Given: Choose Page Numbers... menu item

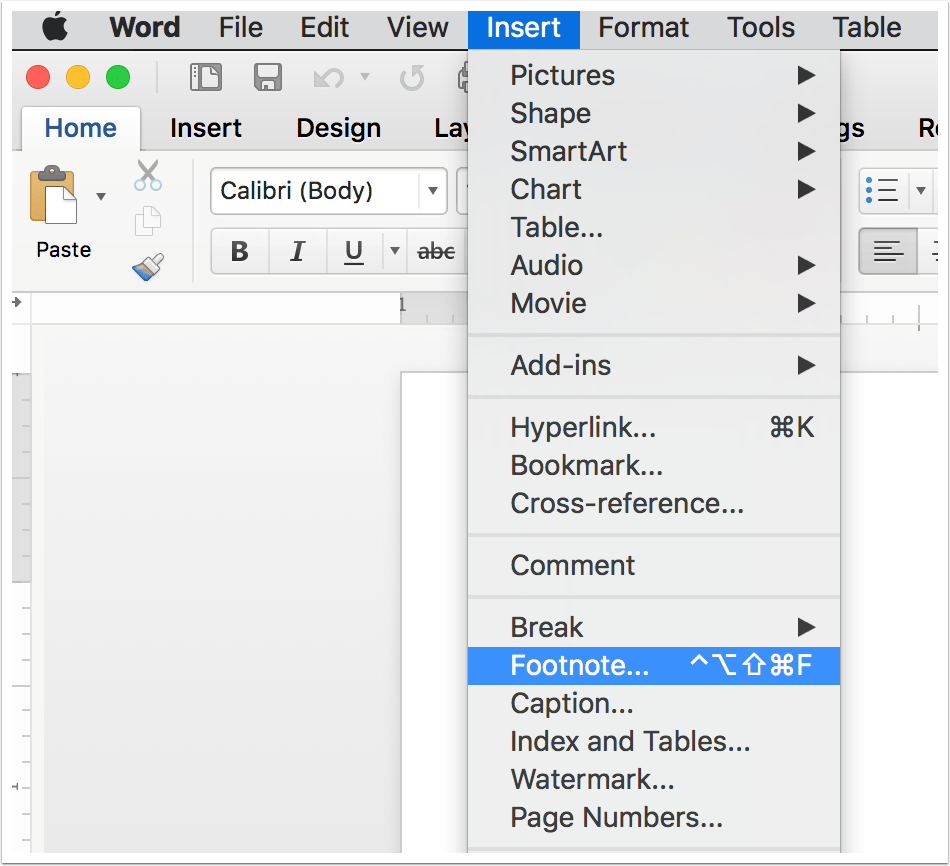Looking at the screenshot, I should (654, 818).
